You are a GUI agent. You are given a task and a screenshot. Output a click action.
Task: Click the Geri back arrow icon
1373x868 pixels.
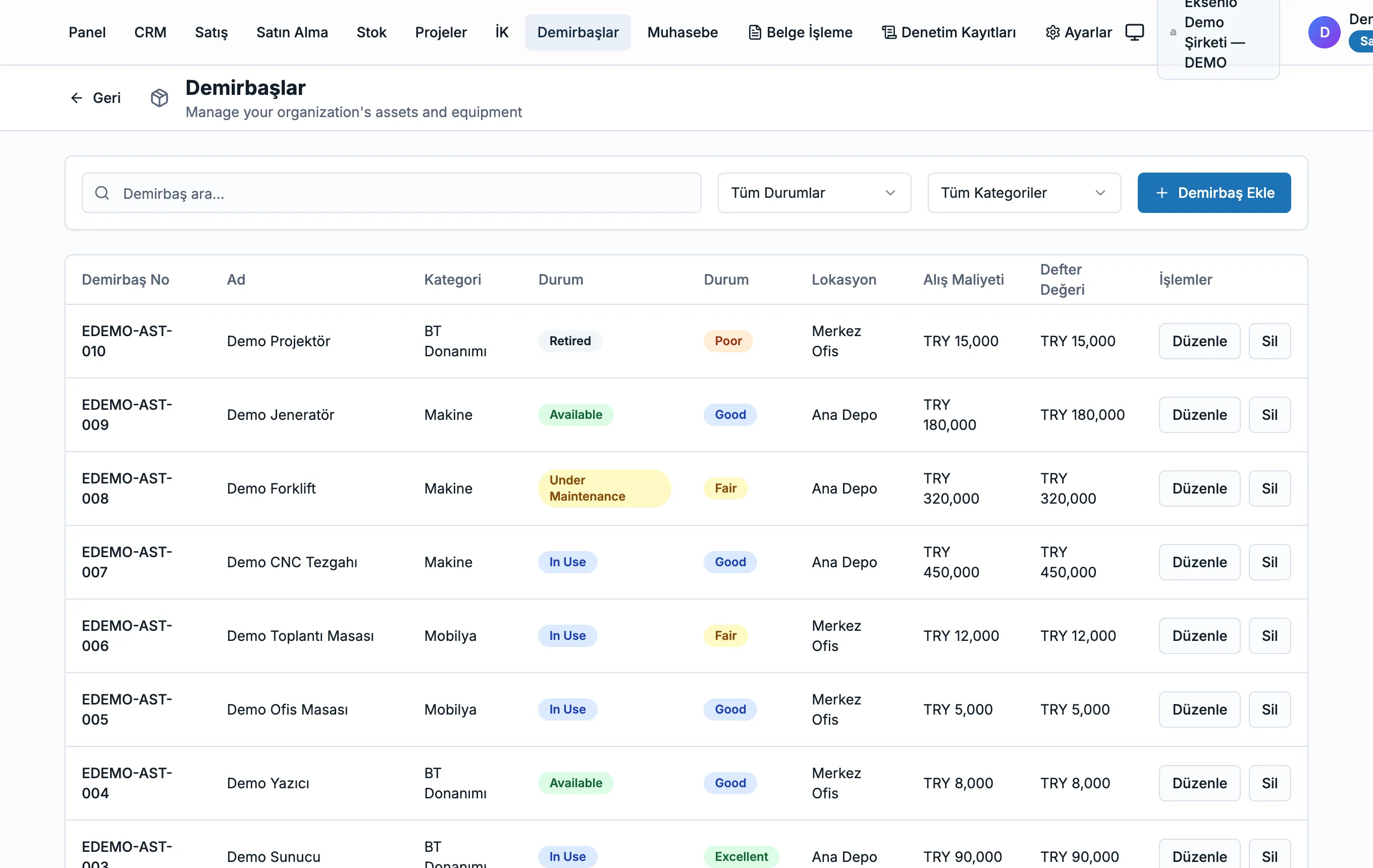[x=76, y=98]
